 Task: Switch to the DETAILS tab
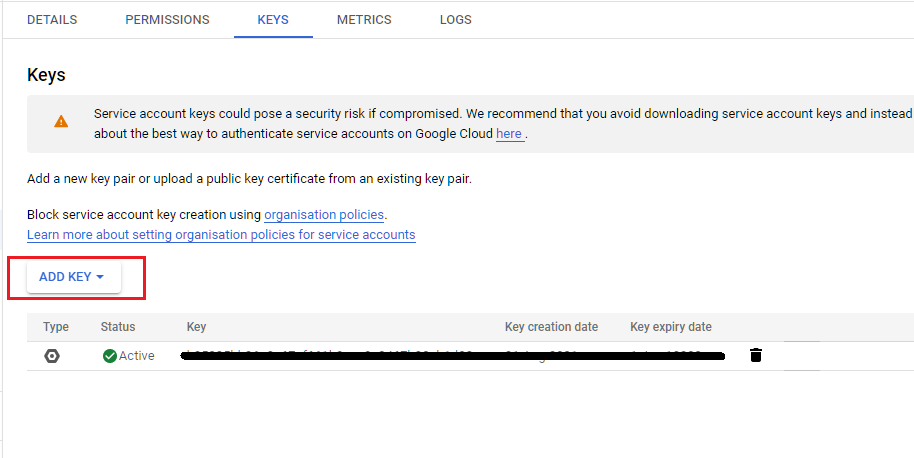(x=52, y=20)
